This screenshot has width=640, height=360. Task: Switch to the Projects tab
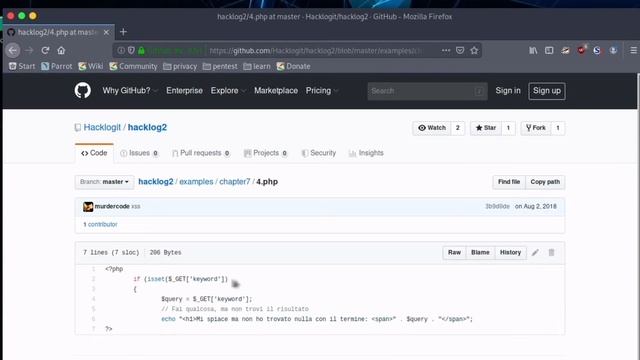265,153
